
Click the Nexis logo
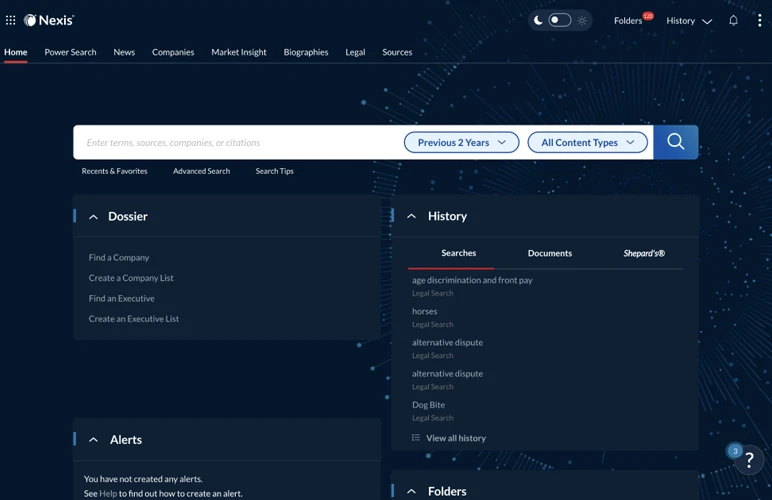(49, 20)
